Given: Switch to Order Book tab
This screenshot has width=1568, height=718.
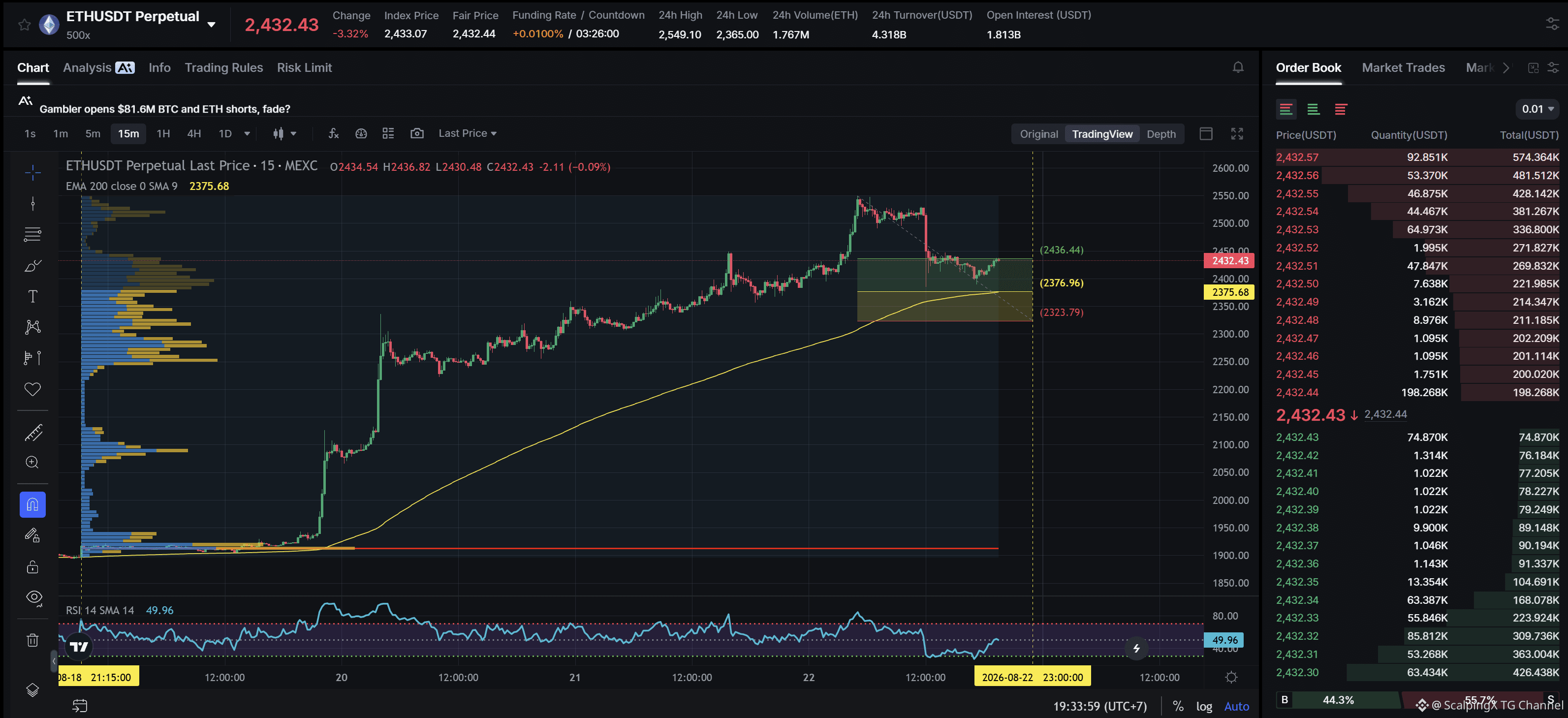Looking at the screenshot, I should (1308, 67).
